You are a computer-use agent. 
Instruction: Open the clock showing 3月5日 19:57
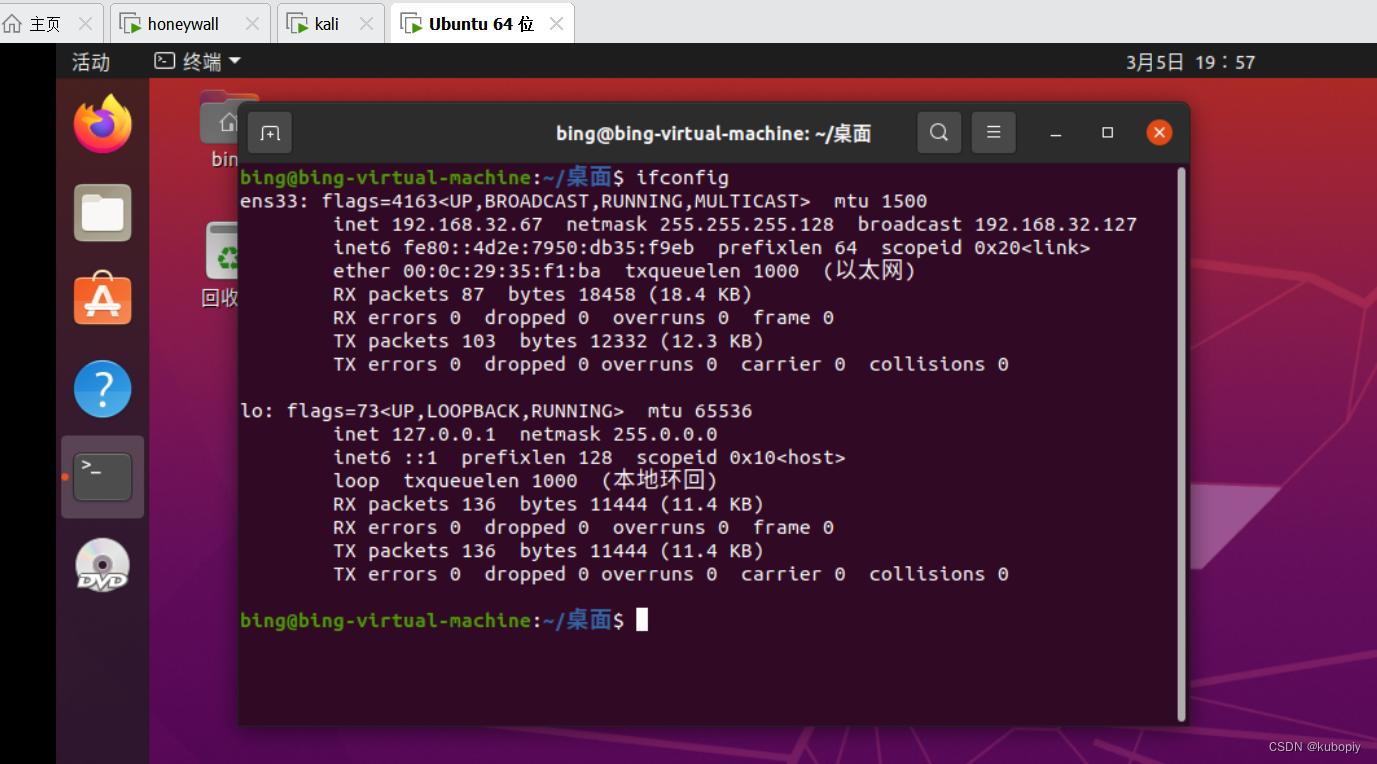click(x=1190, y=62)
